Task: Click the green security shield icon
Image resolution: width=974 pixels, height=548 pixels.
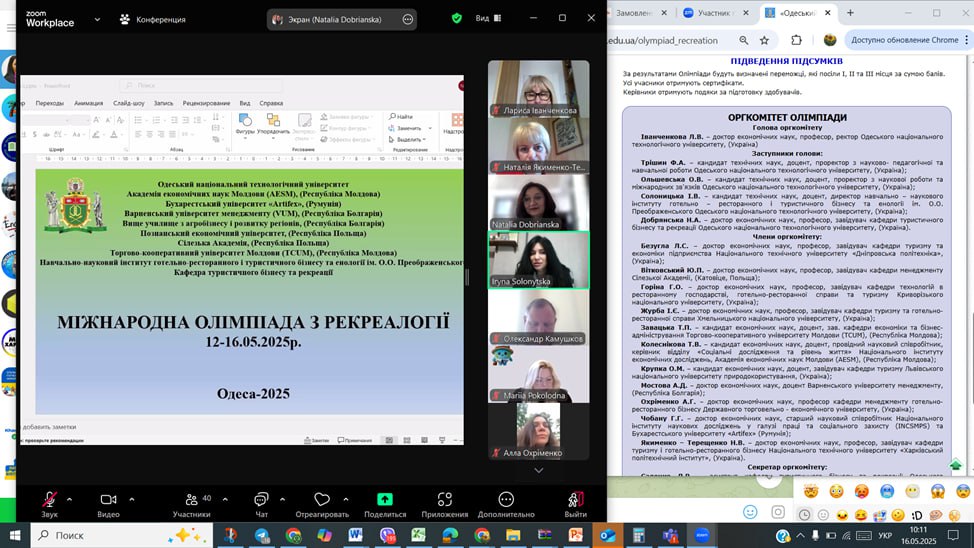Action: point(457,18)
